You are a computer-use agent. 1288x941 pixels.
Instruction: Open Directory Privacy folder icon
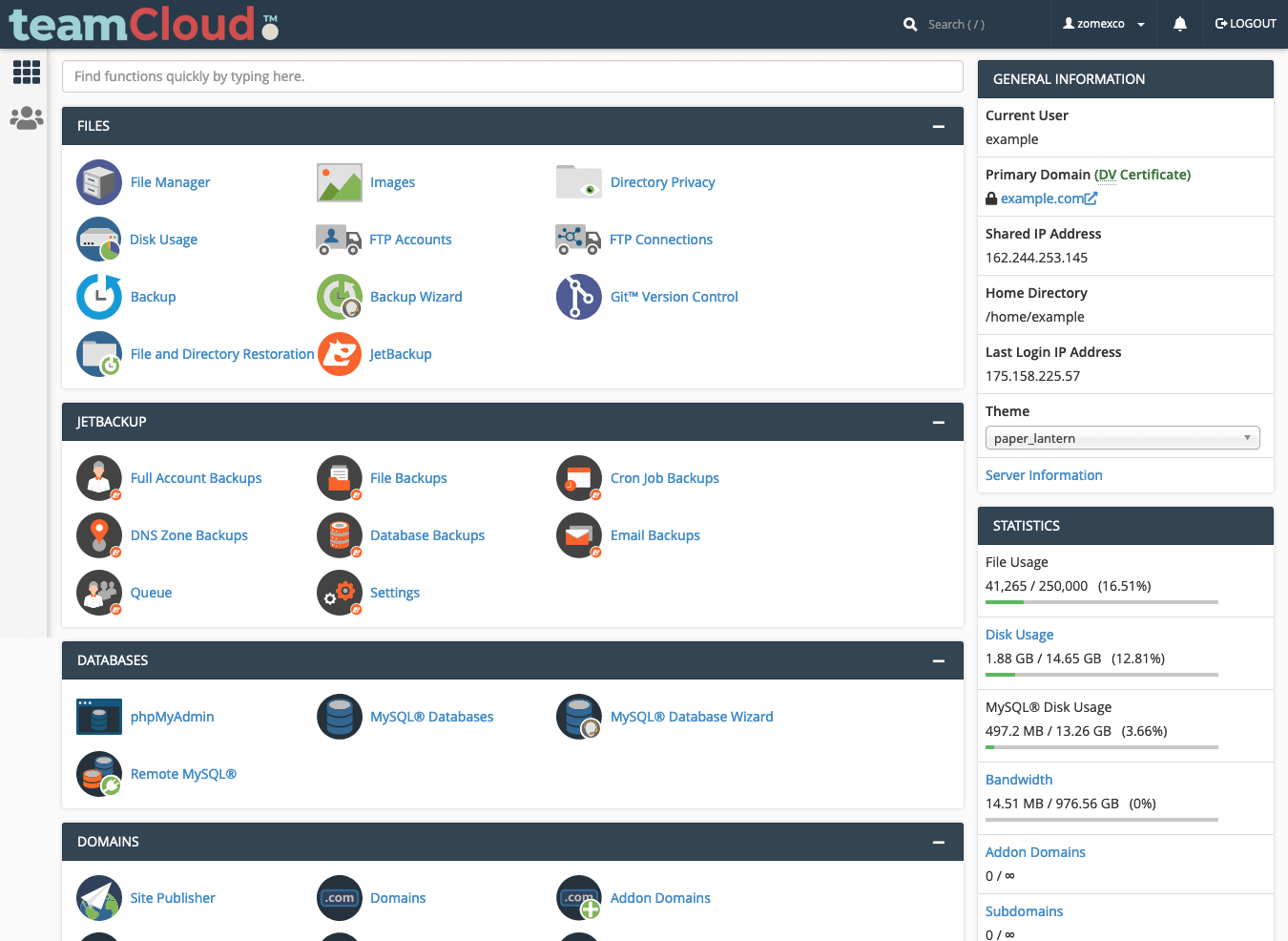579,182
